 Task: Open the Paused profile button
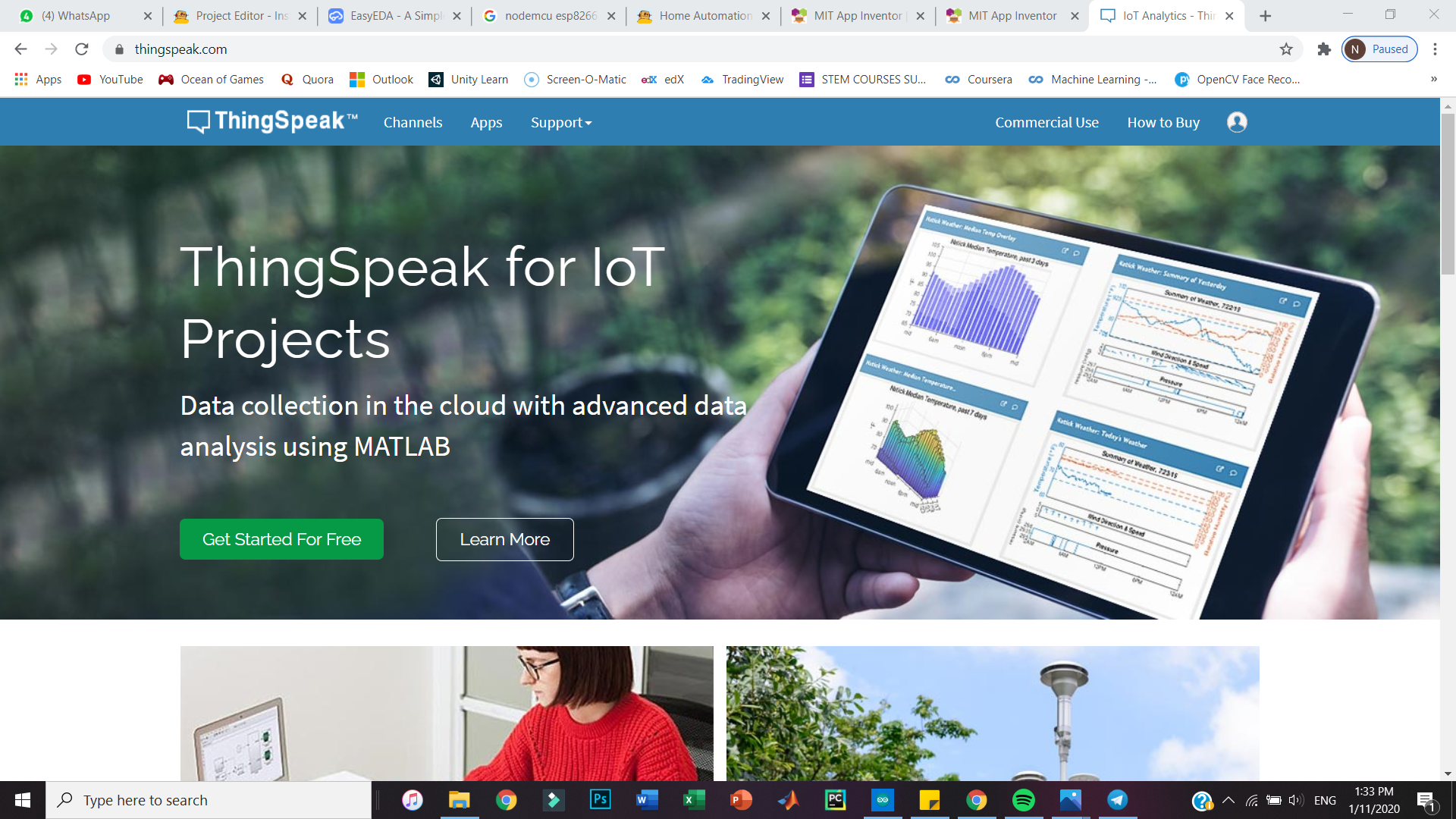1379,49
